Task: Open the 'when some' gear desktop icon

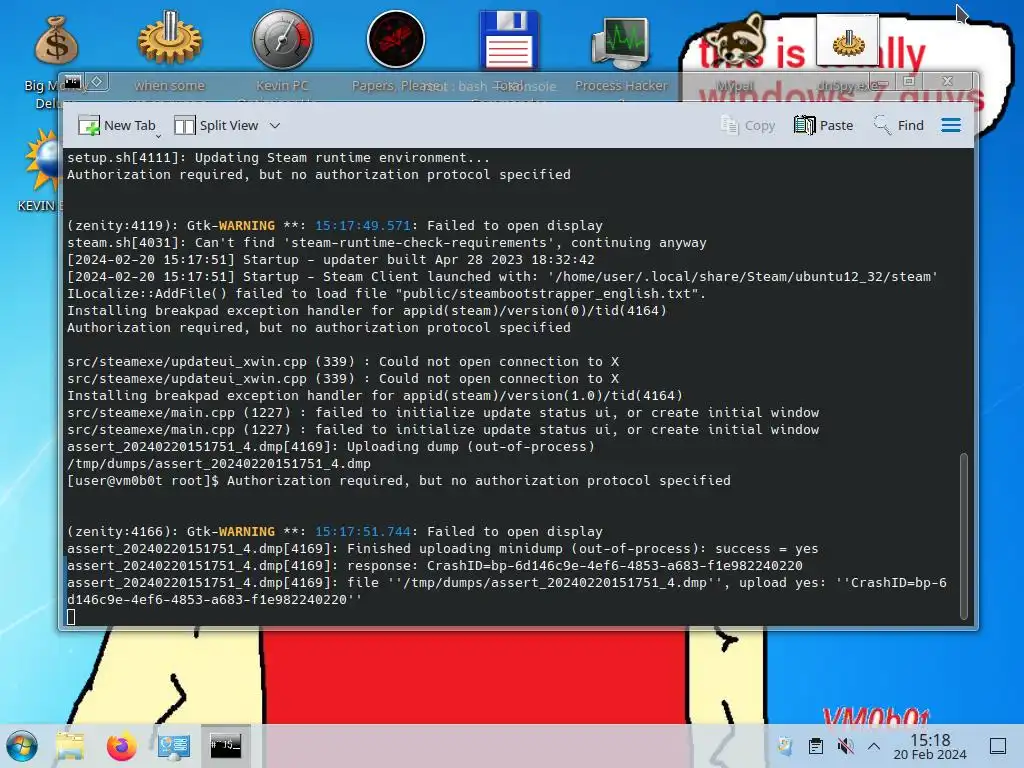Action: tap(170, 39)
